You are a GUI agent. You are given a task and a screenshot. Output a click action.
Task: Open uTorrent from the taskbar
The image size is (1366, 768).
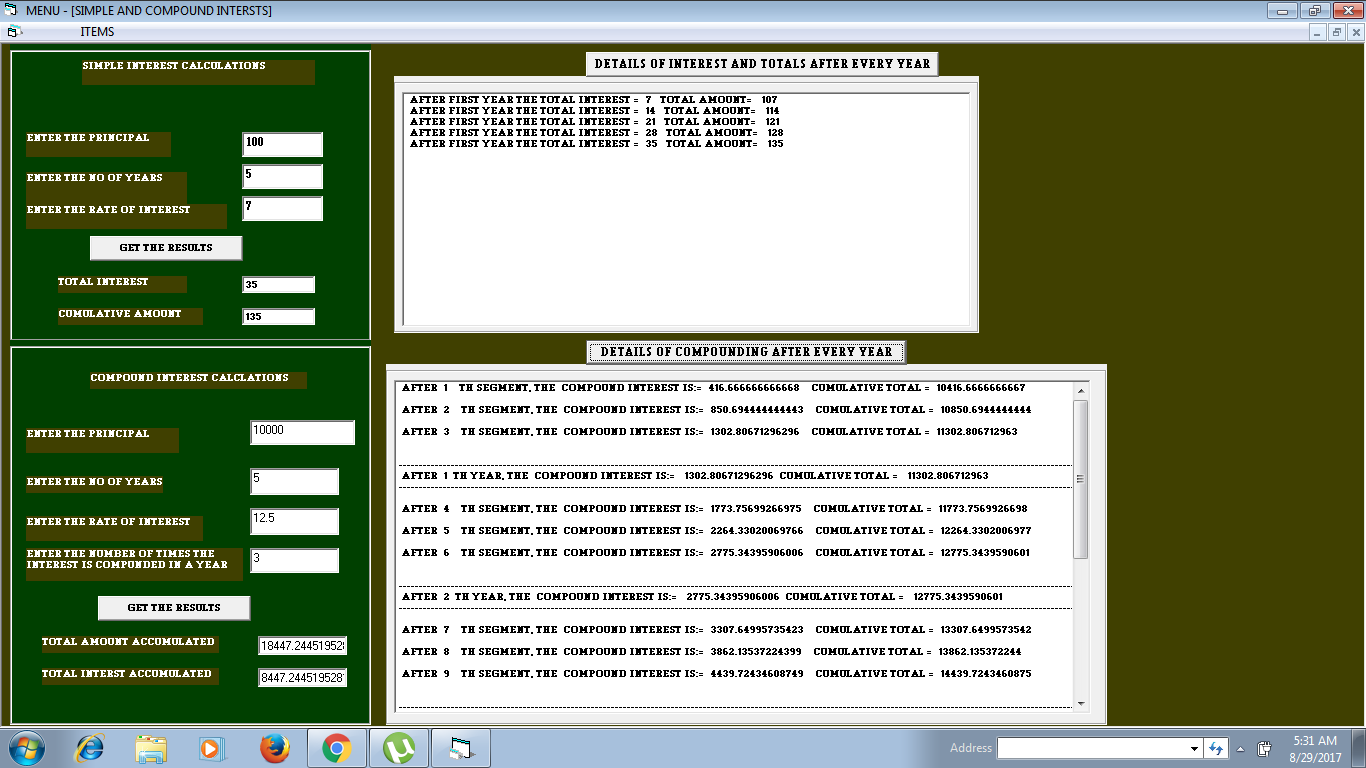click(x=400, y=748)
